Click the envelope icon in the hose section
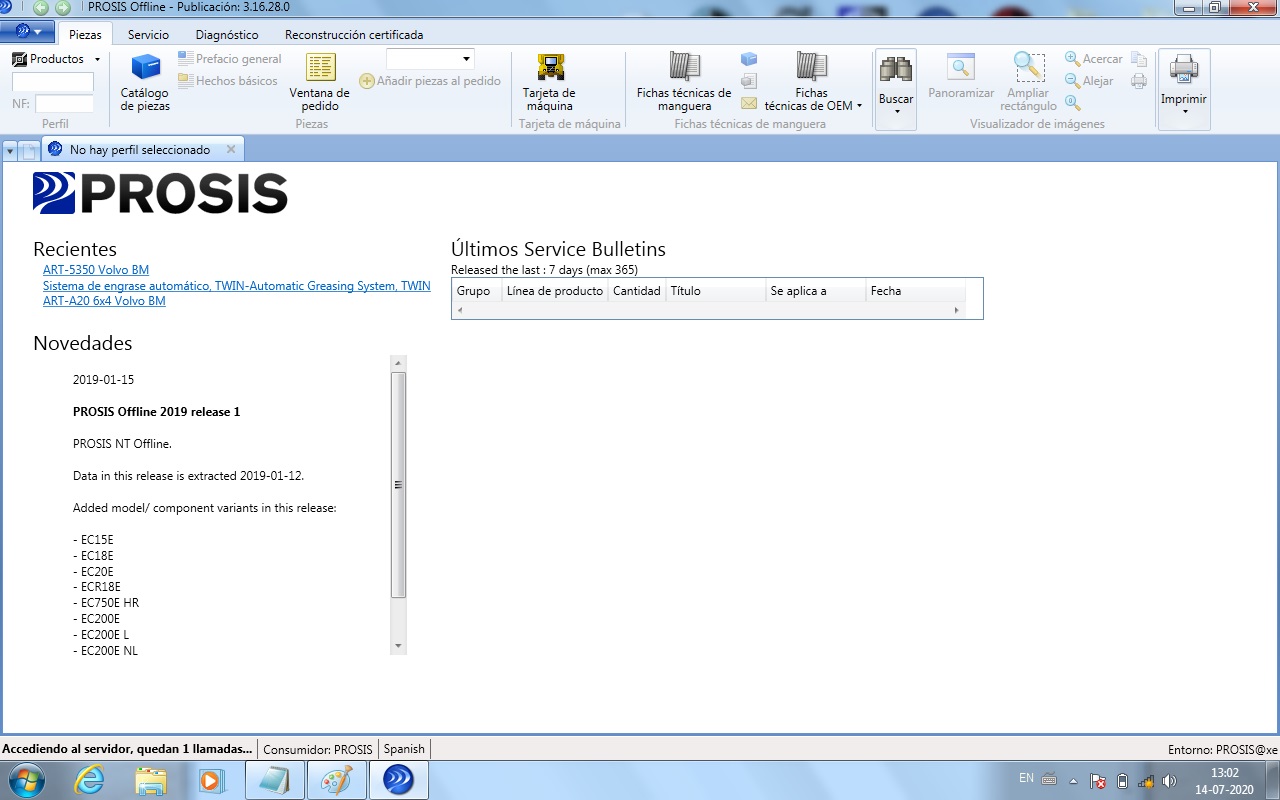1280x800 pixels. click(749, 103)
